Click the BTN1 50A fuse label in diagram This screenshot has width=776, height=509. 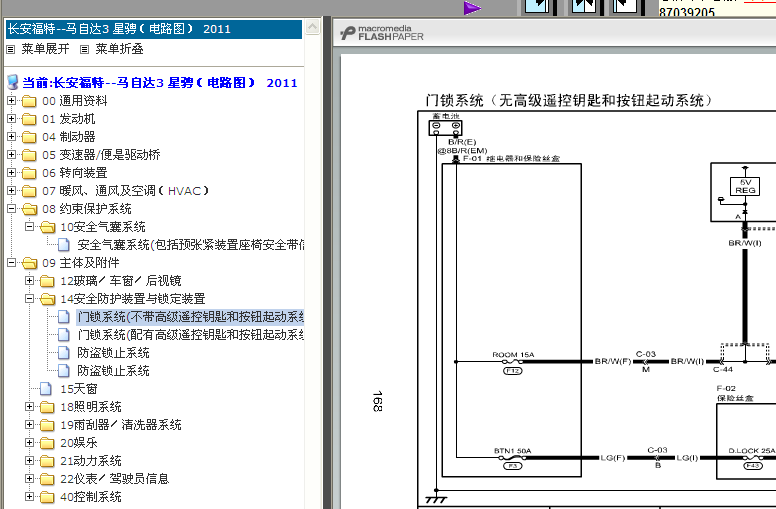pyautogui.click(x=512, y=451)
